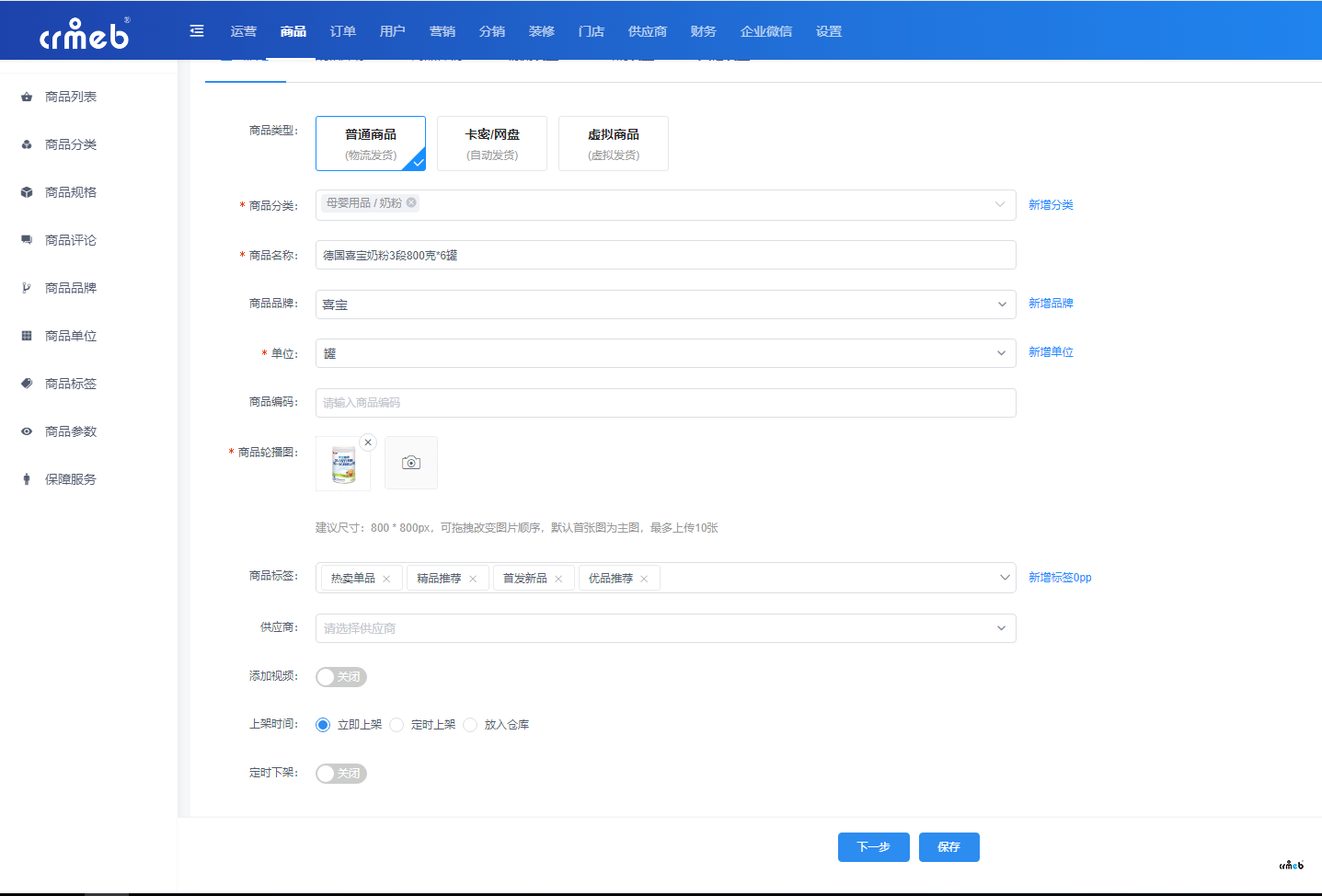Expand the 商品分类 dropdown arrow
The height and width of the screenshot is (896, 1322).
[1000, 204]
